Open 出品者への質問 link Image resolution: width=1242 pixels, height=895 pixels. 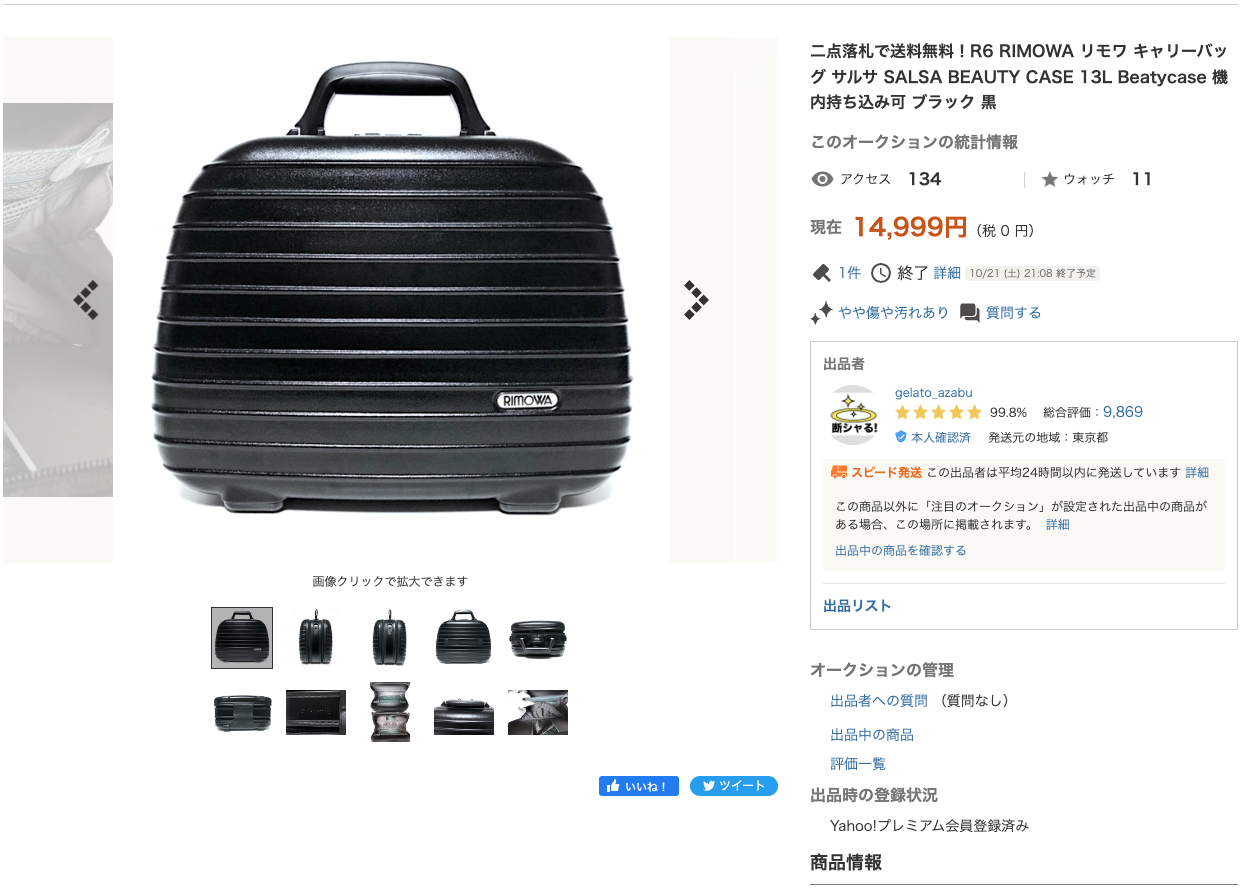pyautogui.click(x=879, y=701)
